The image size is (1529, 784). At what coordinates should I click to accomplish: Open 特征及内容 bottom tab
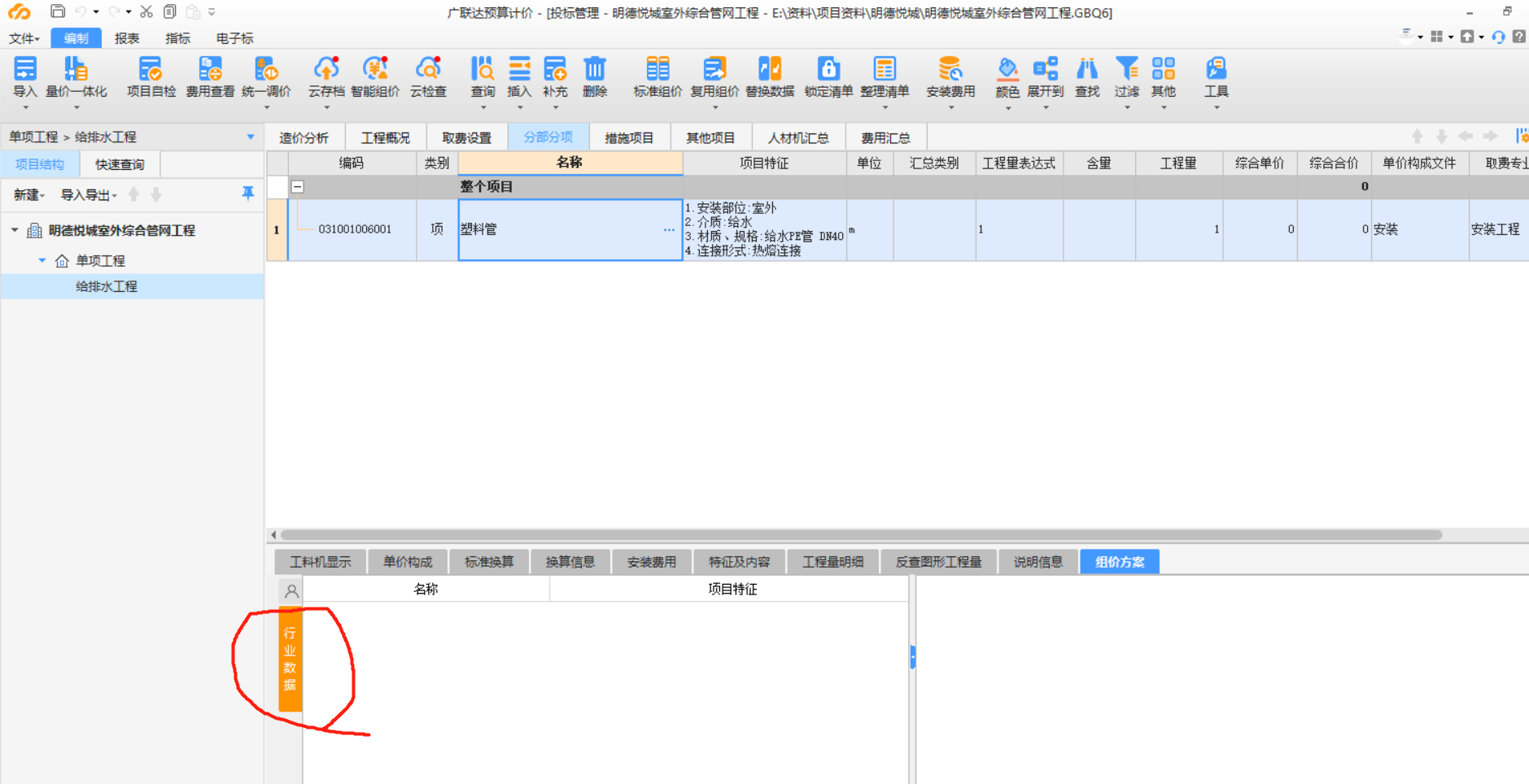pos(739,562)
